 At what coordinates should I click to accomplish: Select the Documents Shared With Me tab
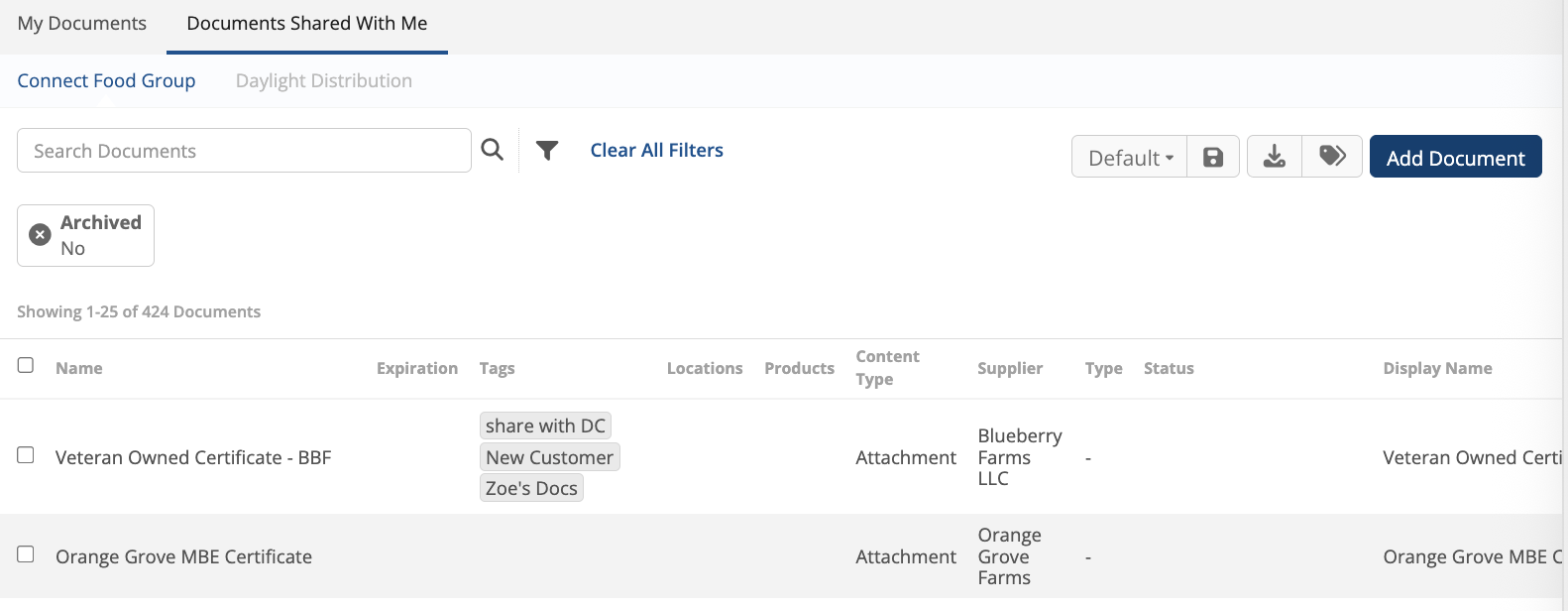tap(307, 23)
